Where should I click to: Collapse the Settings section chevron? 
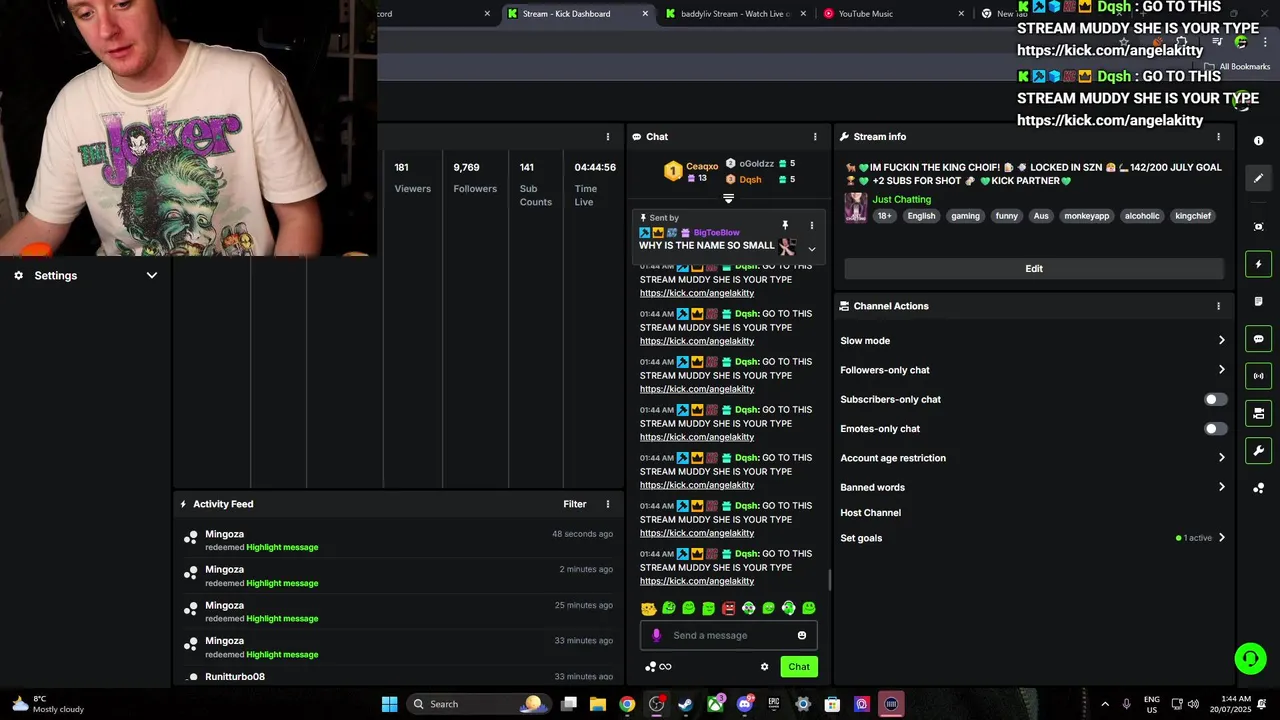click(x=152, y=275)
